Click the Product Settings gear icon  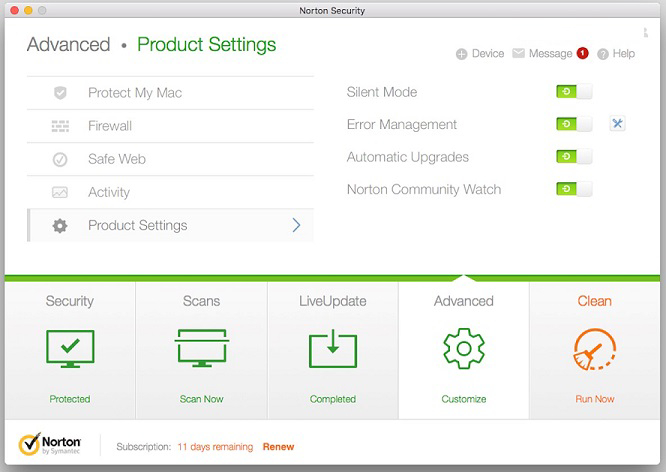pyautogui.click(x=60, y=226)
